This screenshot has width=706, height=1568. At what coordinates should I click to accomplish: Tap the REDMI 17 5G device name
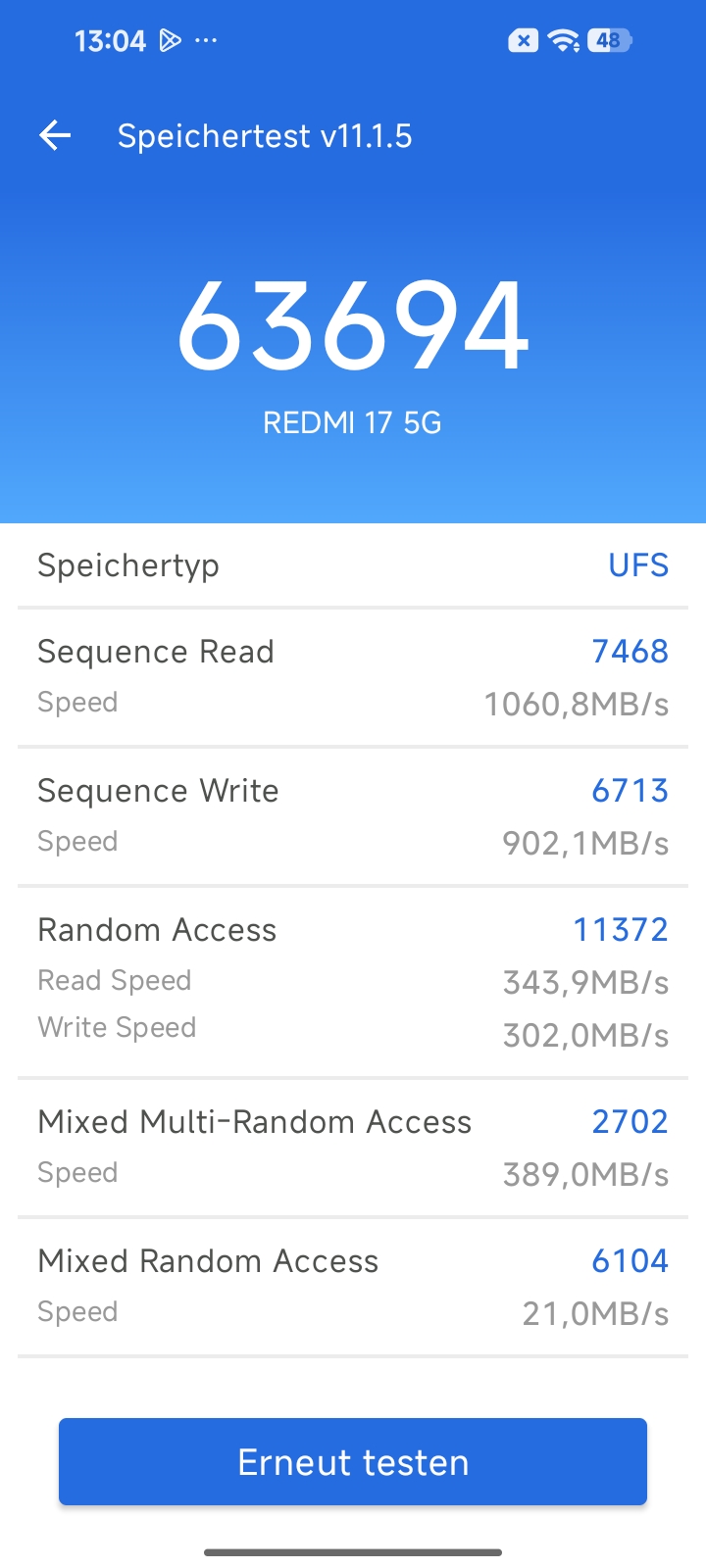(x=352, y=422)
